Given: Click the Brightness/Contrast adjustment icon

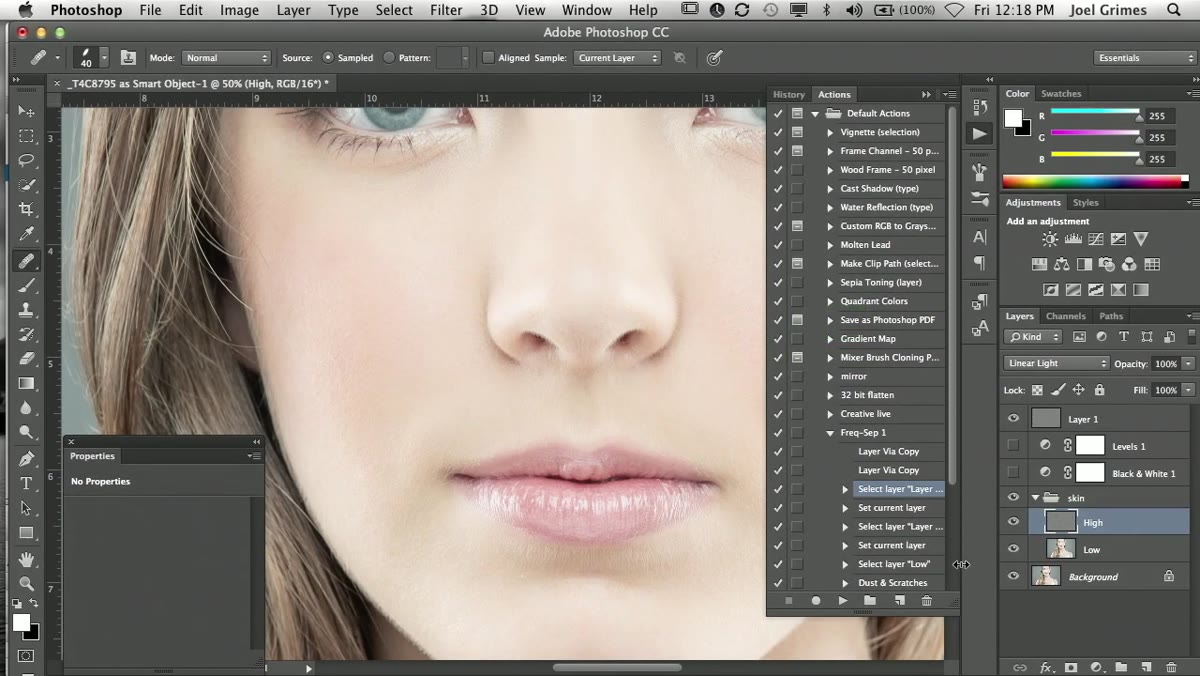Looking at the screenshot, I should (1050, 239).
